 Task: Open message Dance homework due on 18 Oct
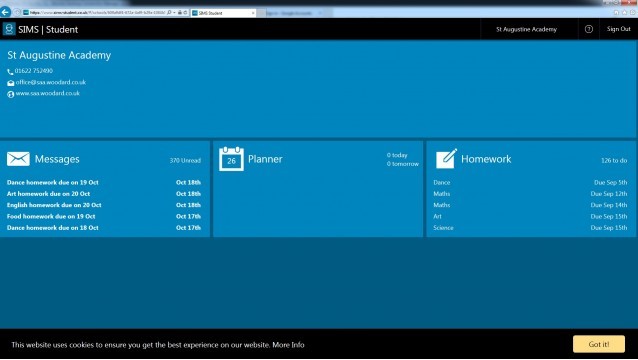click(104, 228)
